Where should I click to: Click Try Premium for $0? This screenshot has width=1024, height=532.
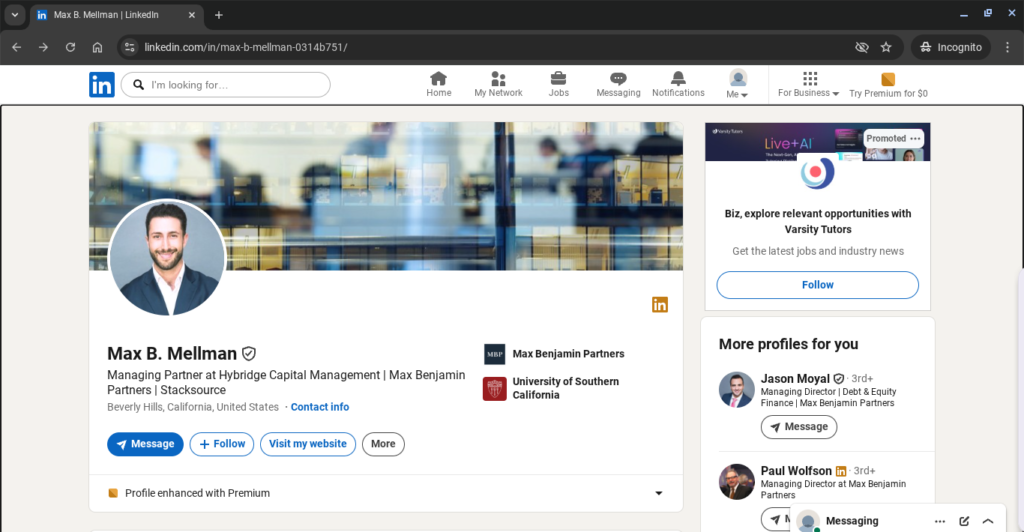click(x=888, y=85)
